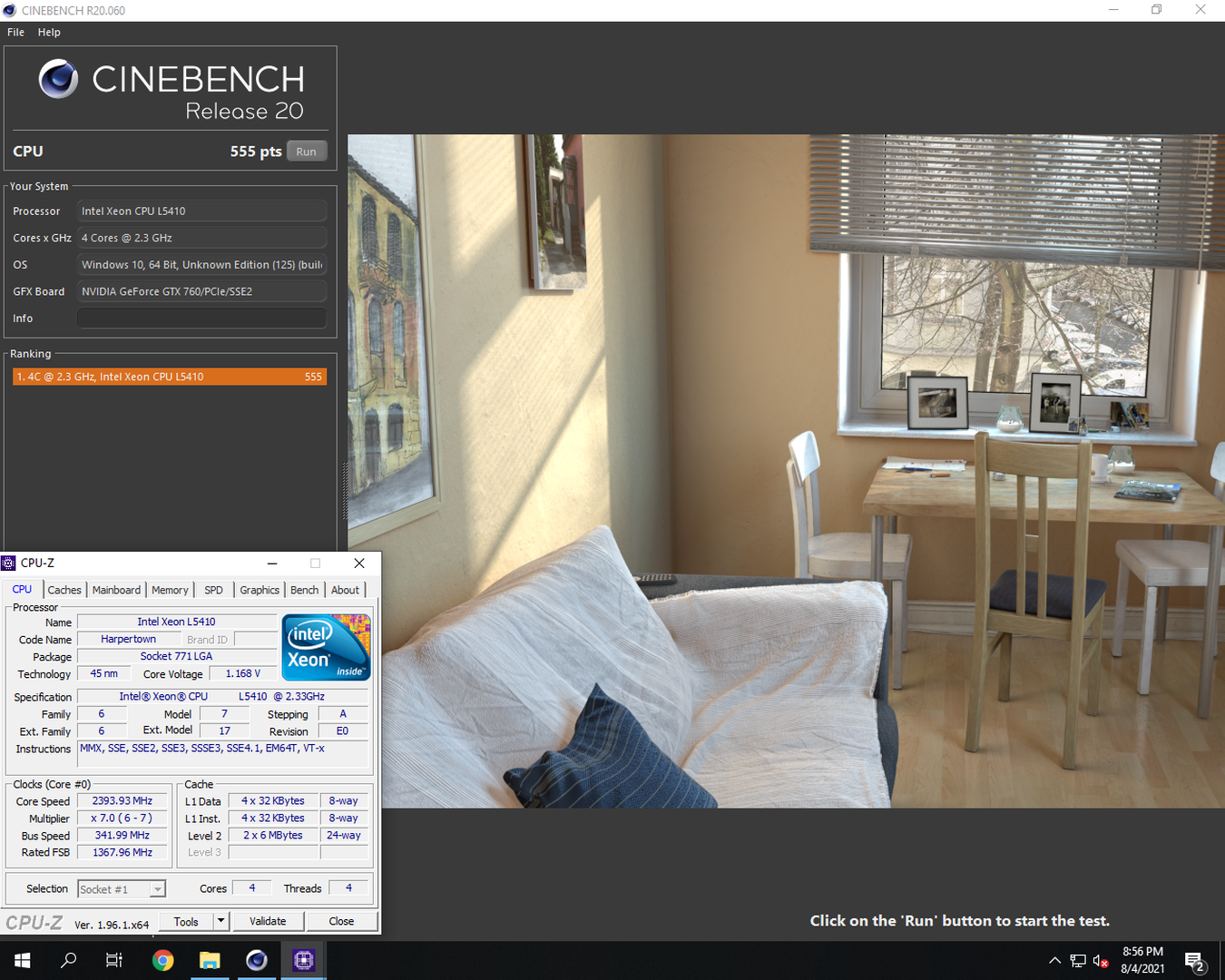
Task: Click Multiplier value x 7.0 (6 - 7)
Action: tap(122, 818)
